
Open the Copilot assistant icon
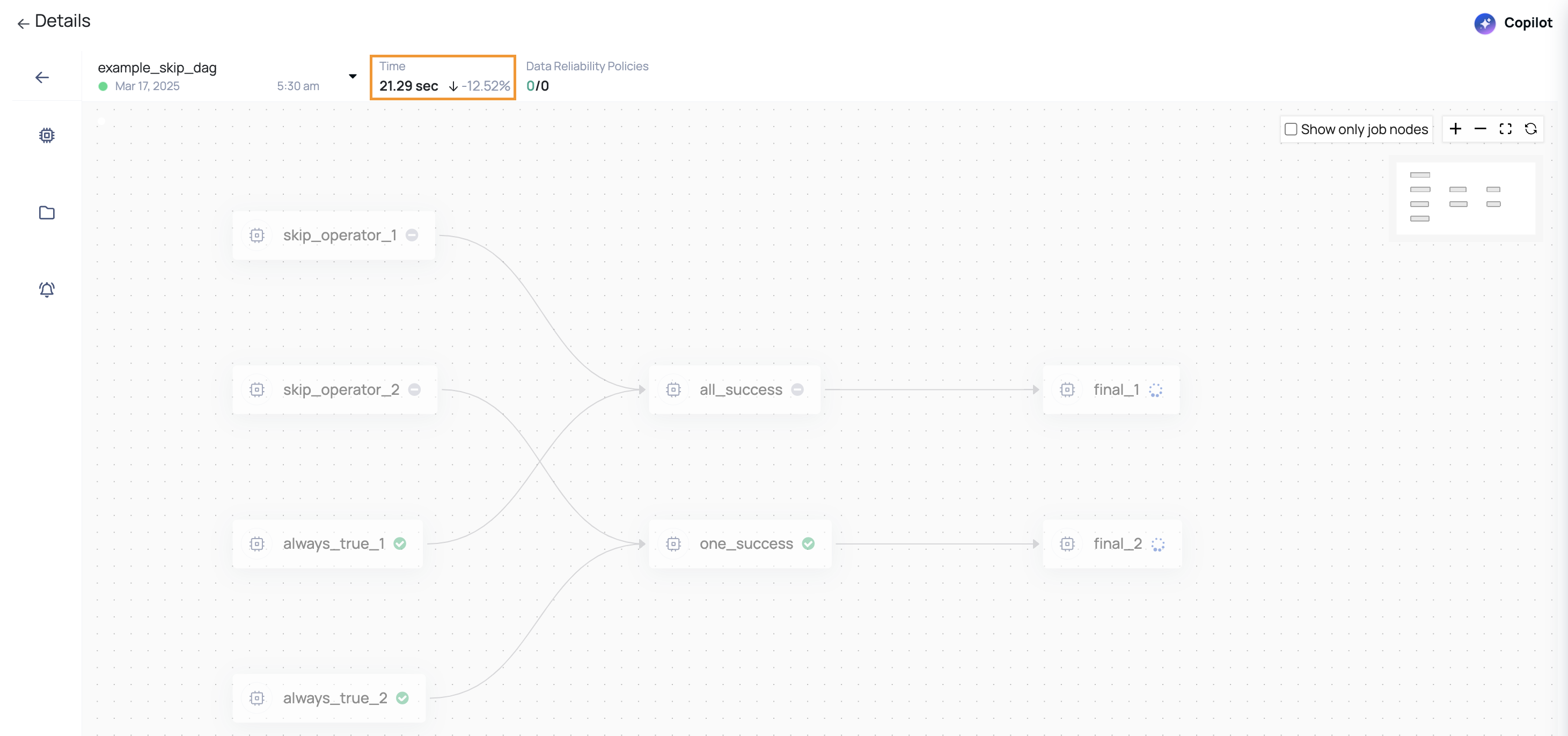click(1485, 23)
